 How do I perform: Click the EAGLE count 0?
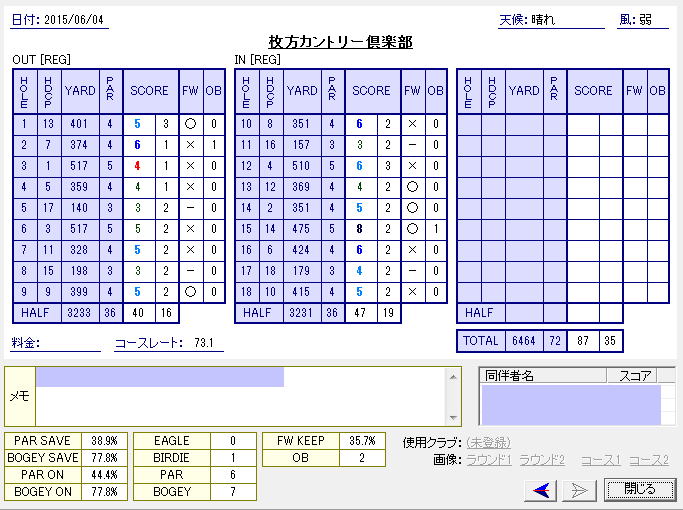click(x=233, y=441)
